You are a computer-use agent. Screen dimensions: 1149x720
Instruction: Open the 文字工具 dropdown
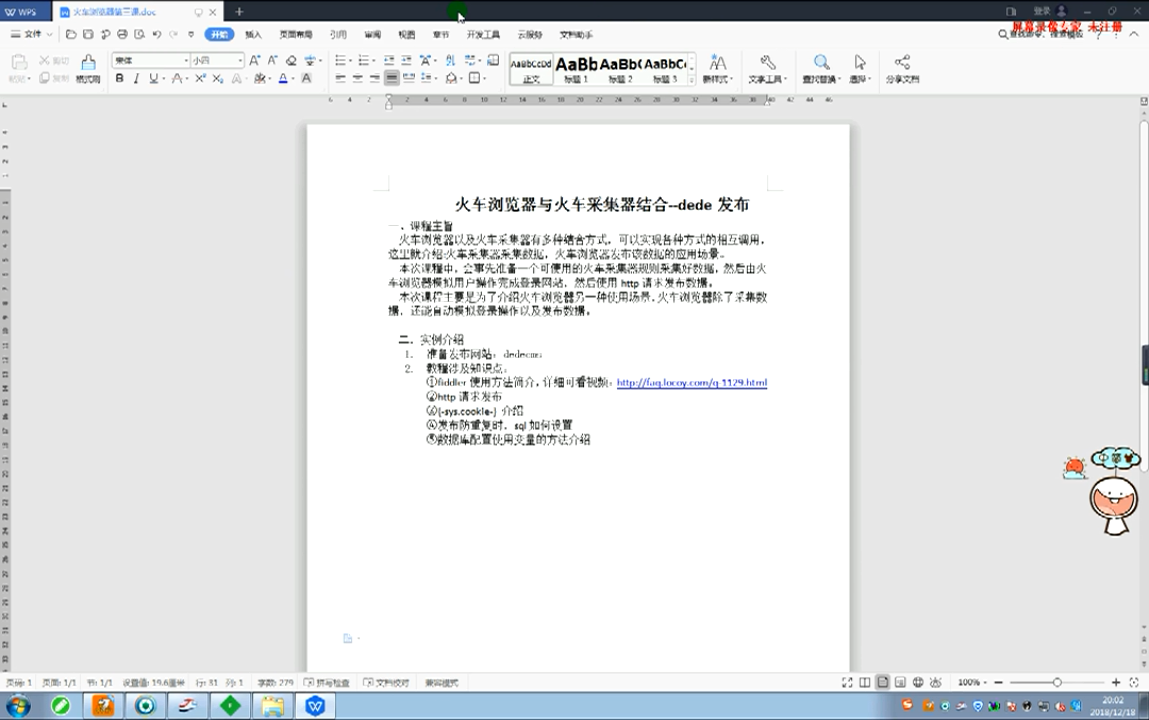click(767, 69)
